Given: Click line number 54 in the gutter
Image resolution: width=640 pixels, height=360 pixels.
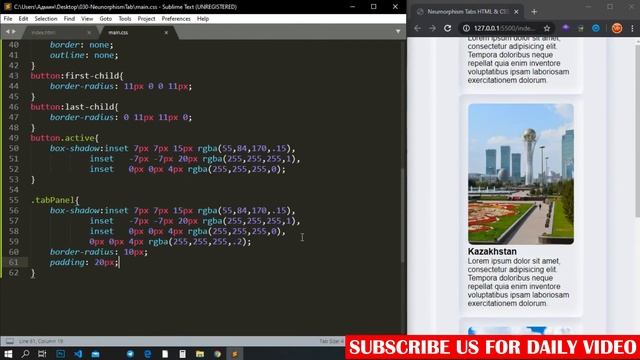Looking at the screenshot, I should [13, 190].
